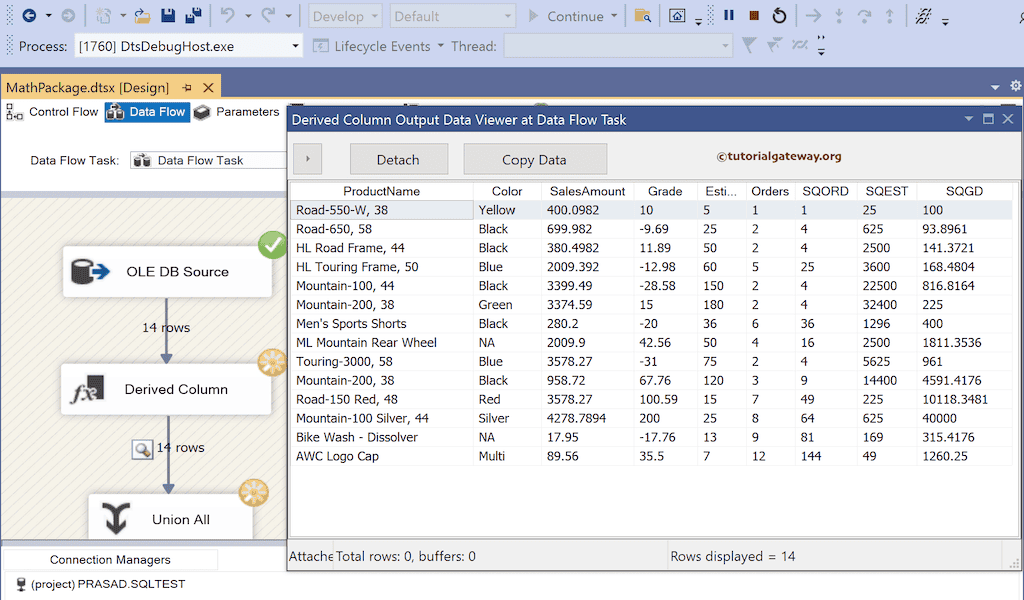Toggle the pin on MathPackage.dtsx tab
This screenshot has height=600, width=1024.
pyautogui.click(x=189, y=87)
